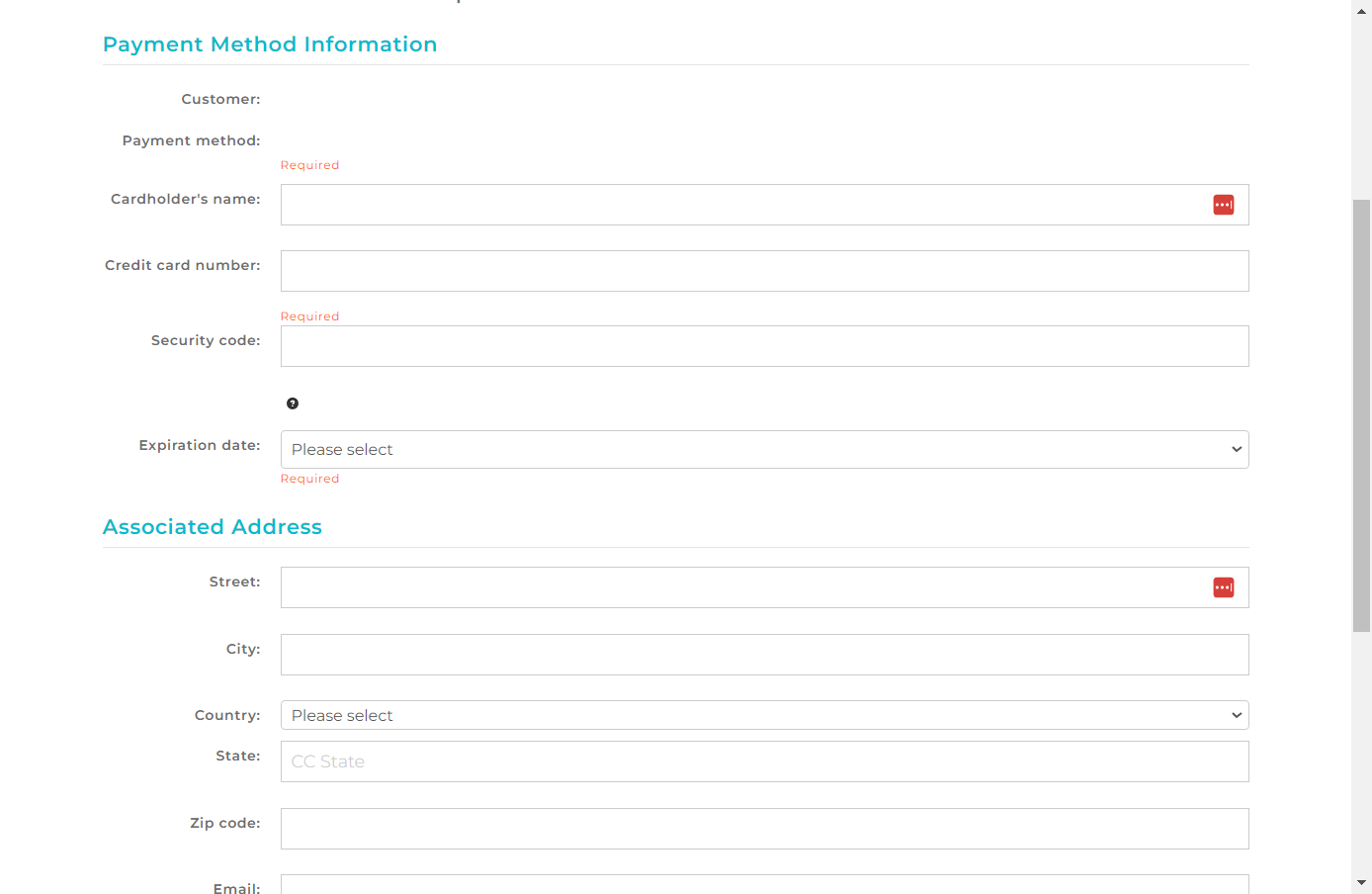The height and width of the screenshot is (894, 1372).
Task: Click the security code help question icon
Action: click(293, 403)
